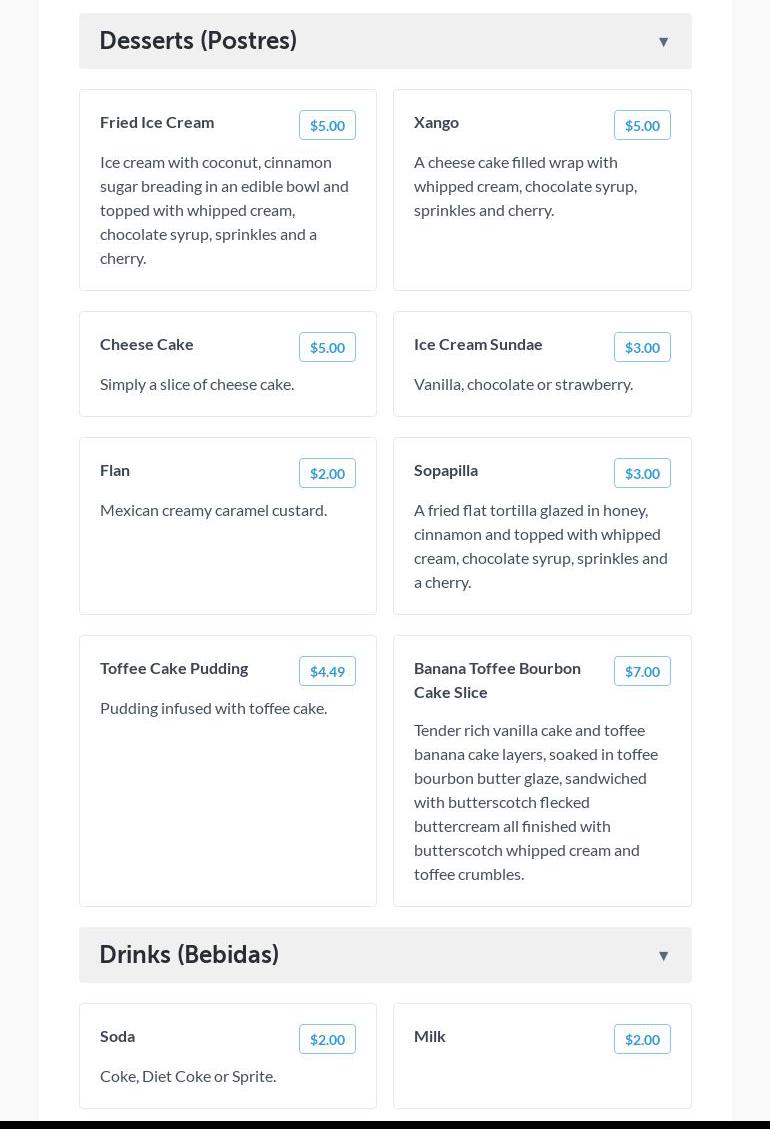Click the Xango $5.00 price tag
770x1129 pixels.
point(642,125)
